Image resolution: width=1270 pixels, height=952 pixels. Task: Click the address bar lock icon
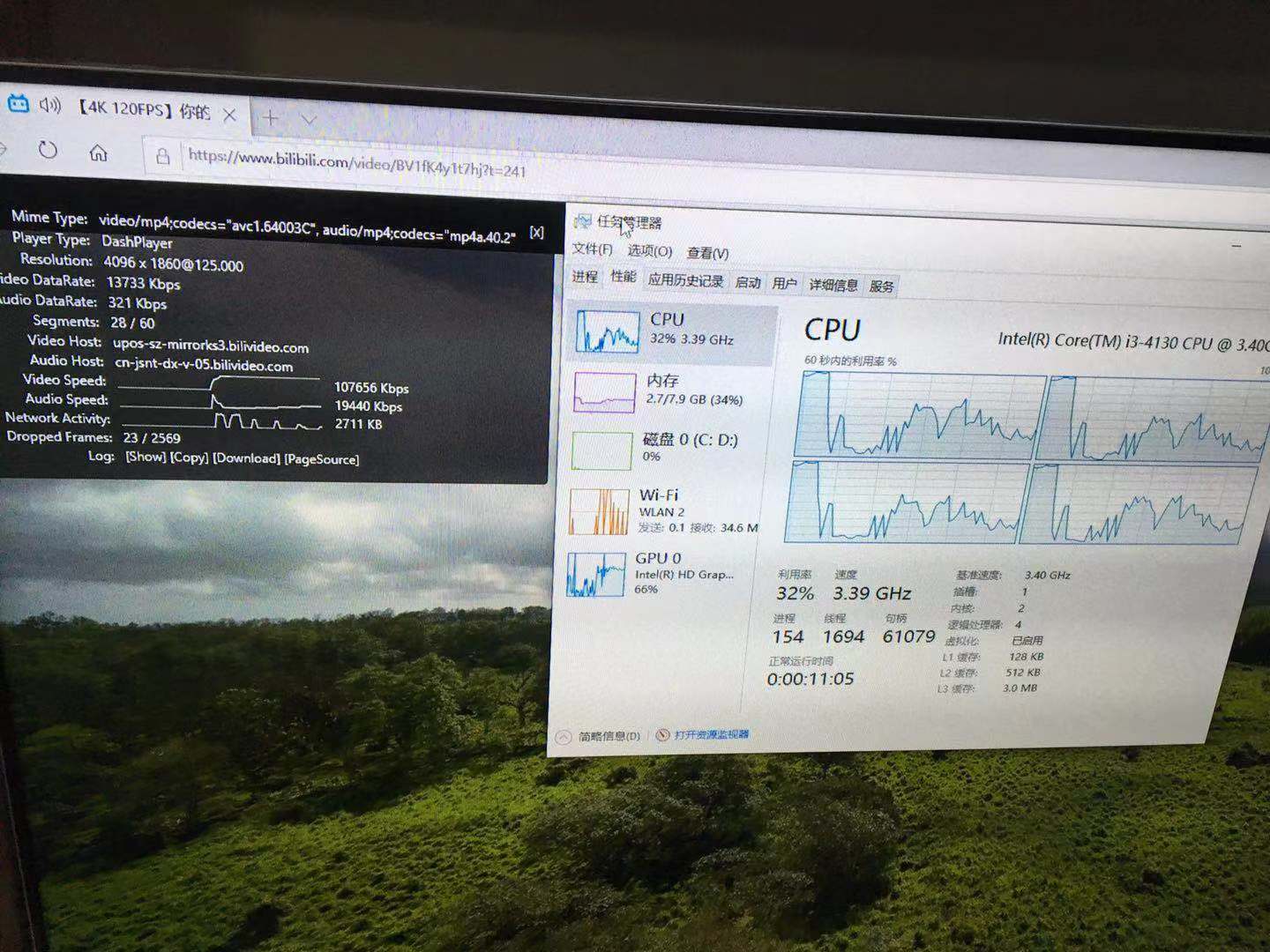tap(162, 157)
